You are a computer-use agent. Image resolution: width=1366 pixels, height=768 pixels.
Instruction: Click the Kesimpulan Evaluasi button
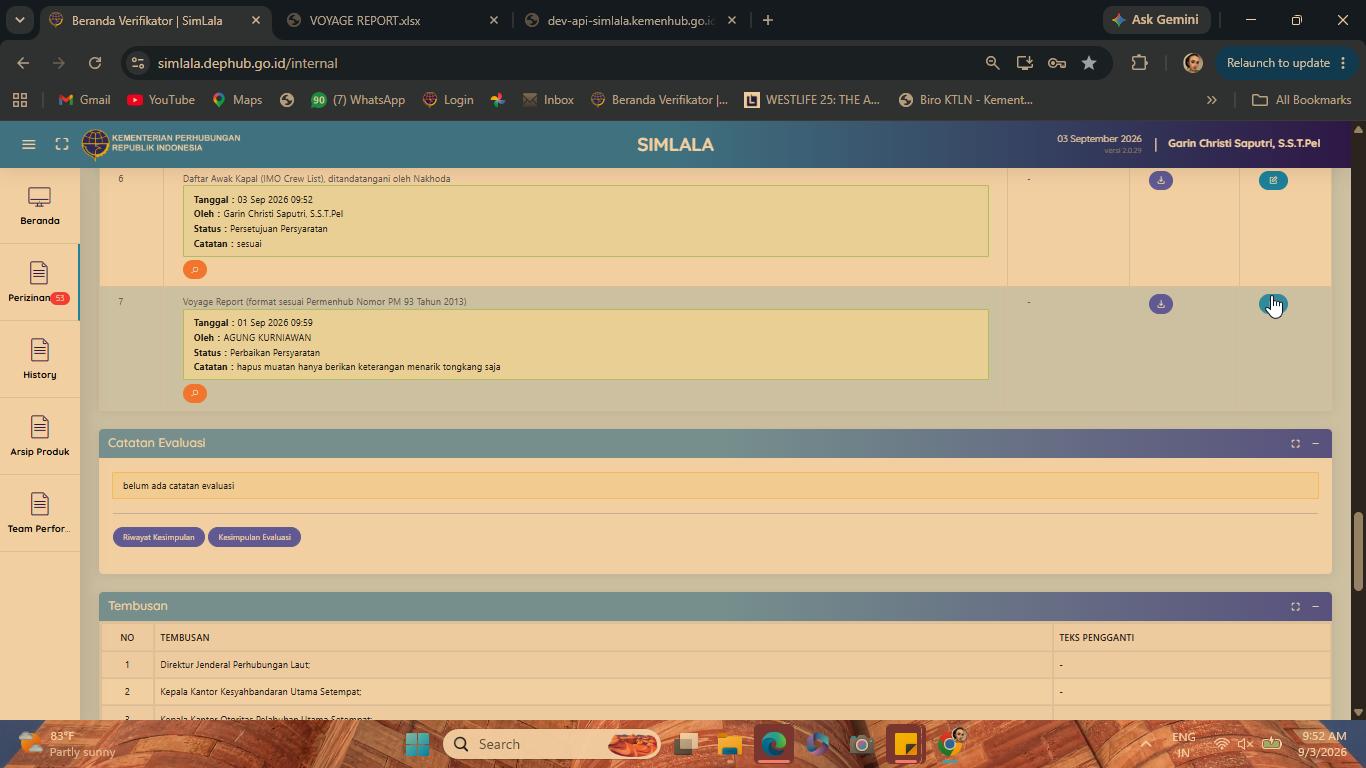tap(254, 537)
